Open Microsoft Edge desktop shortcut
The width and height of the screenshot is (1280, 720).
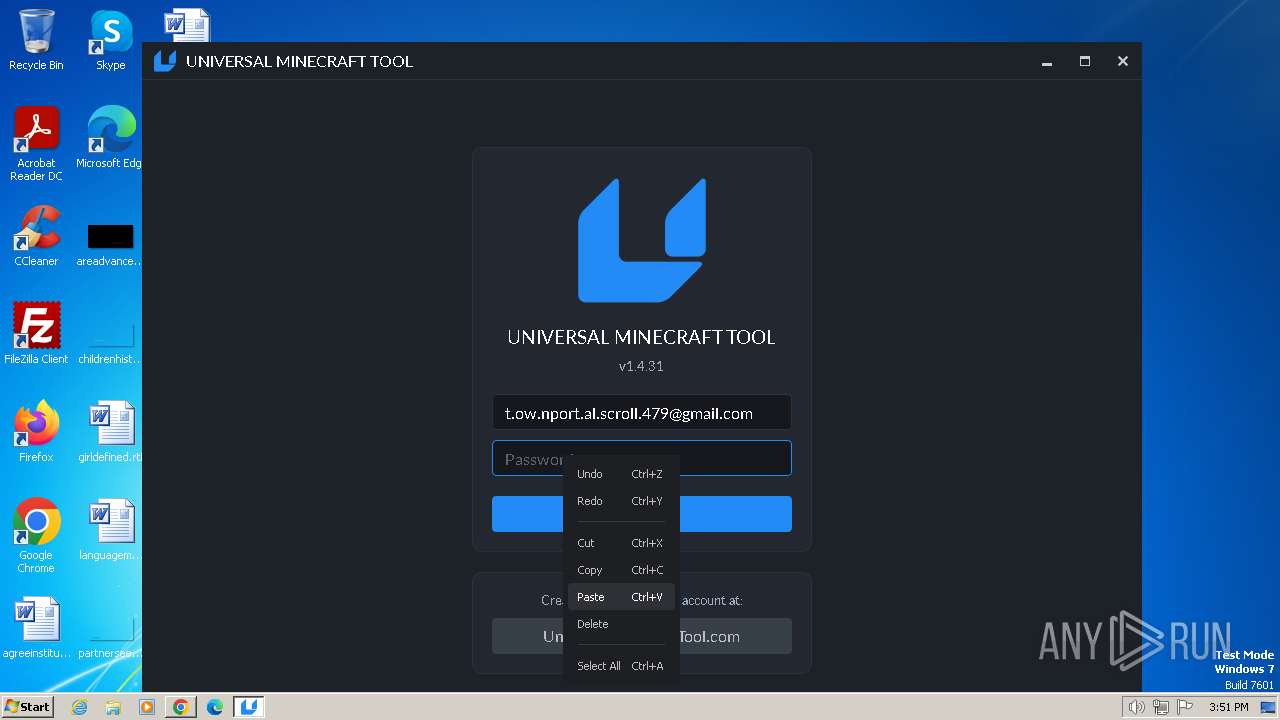[x=111, y=138]
